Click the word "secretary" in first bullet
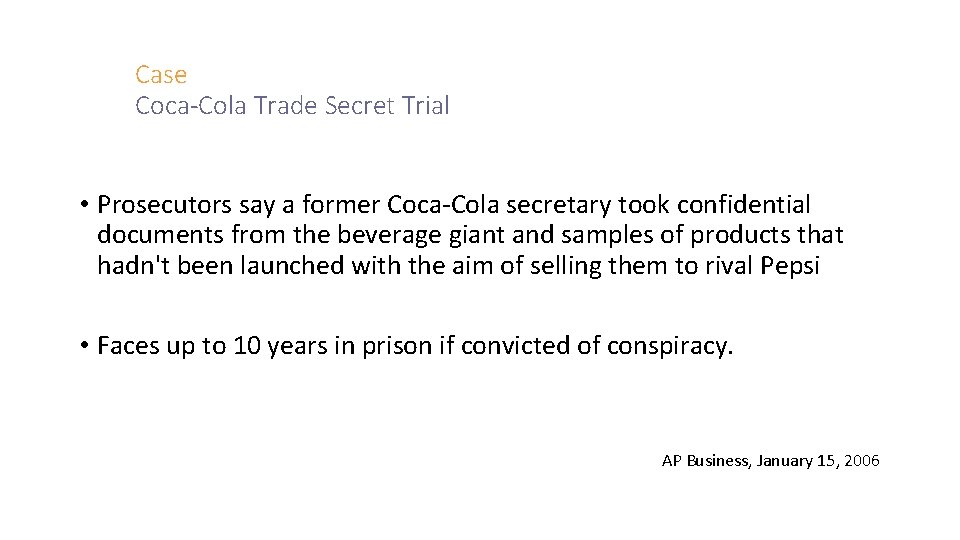Image resolution: width=960 pixels, height=540 pixels. 563,205
